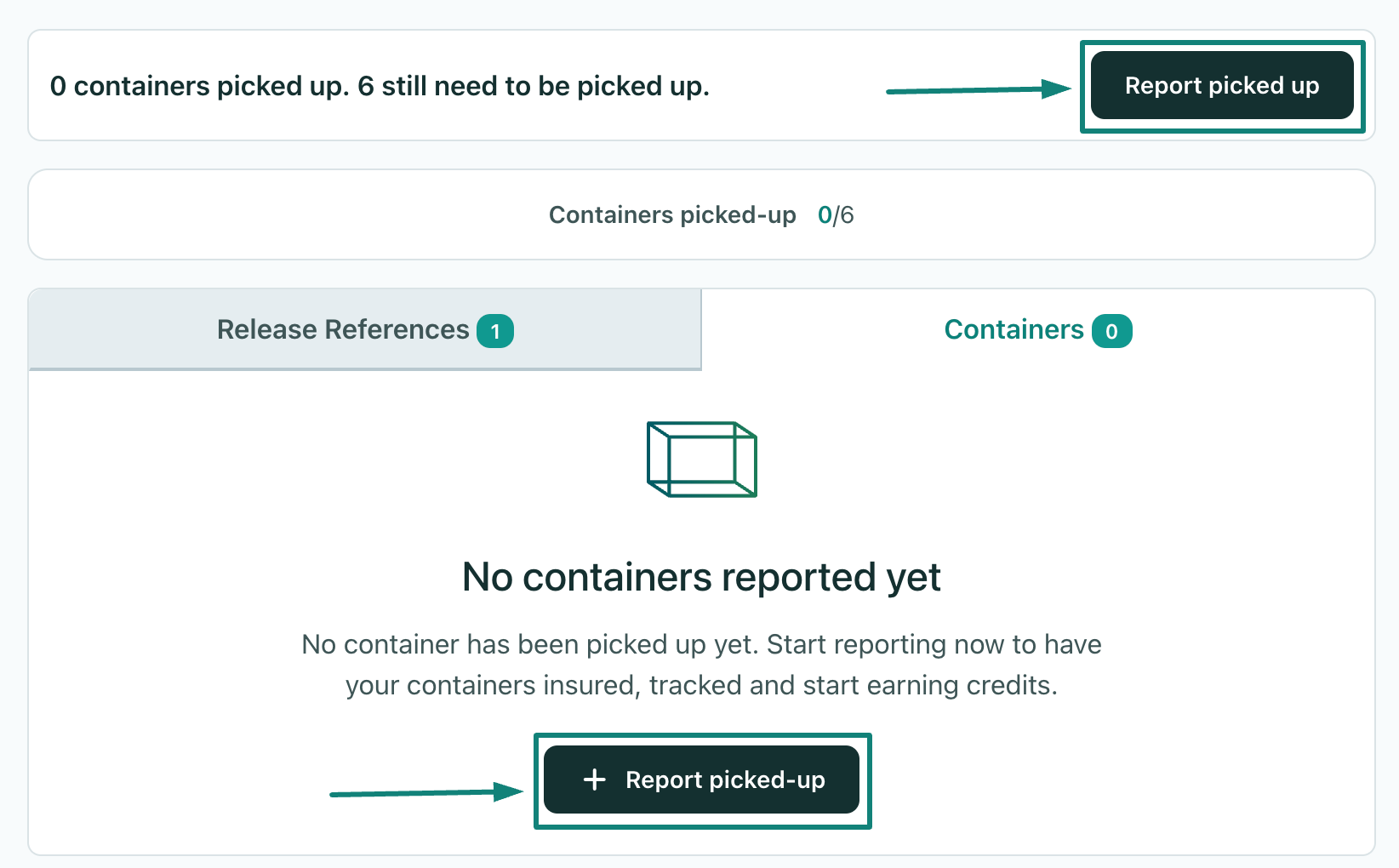Click the 6 still need to be picked up text
The width and height of the screenshot is (1399, 868).
click(x=534, y=86)
